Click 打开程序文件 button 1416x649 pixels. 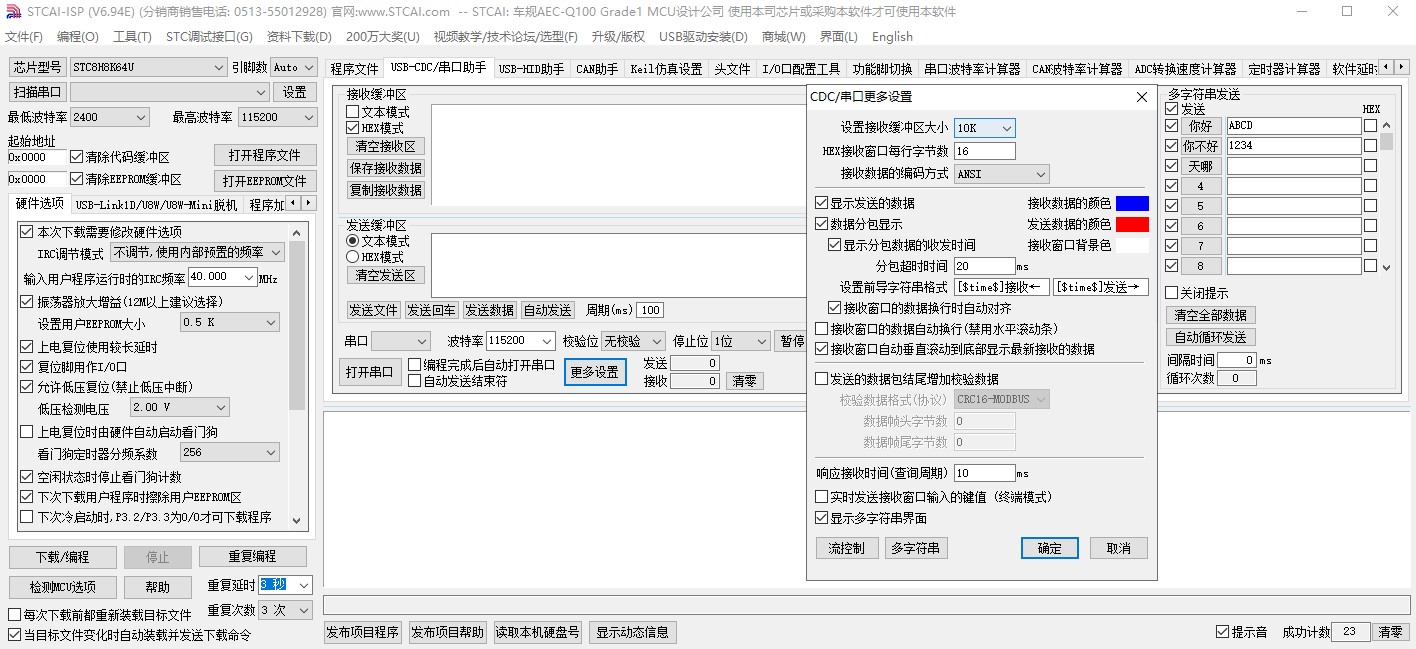tap(265, 155)
